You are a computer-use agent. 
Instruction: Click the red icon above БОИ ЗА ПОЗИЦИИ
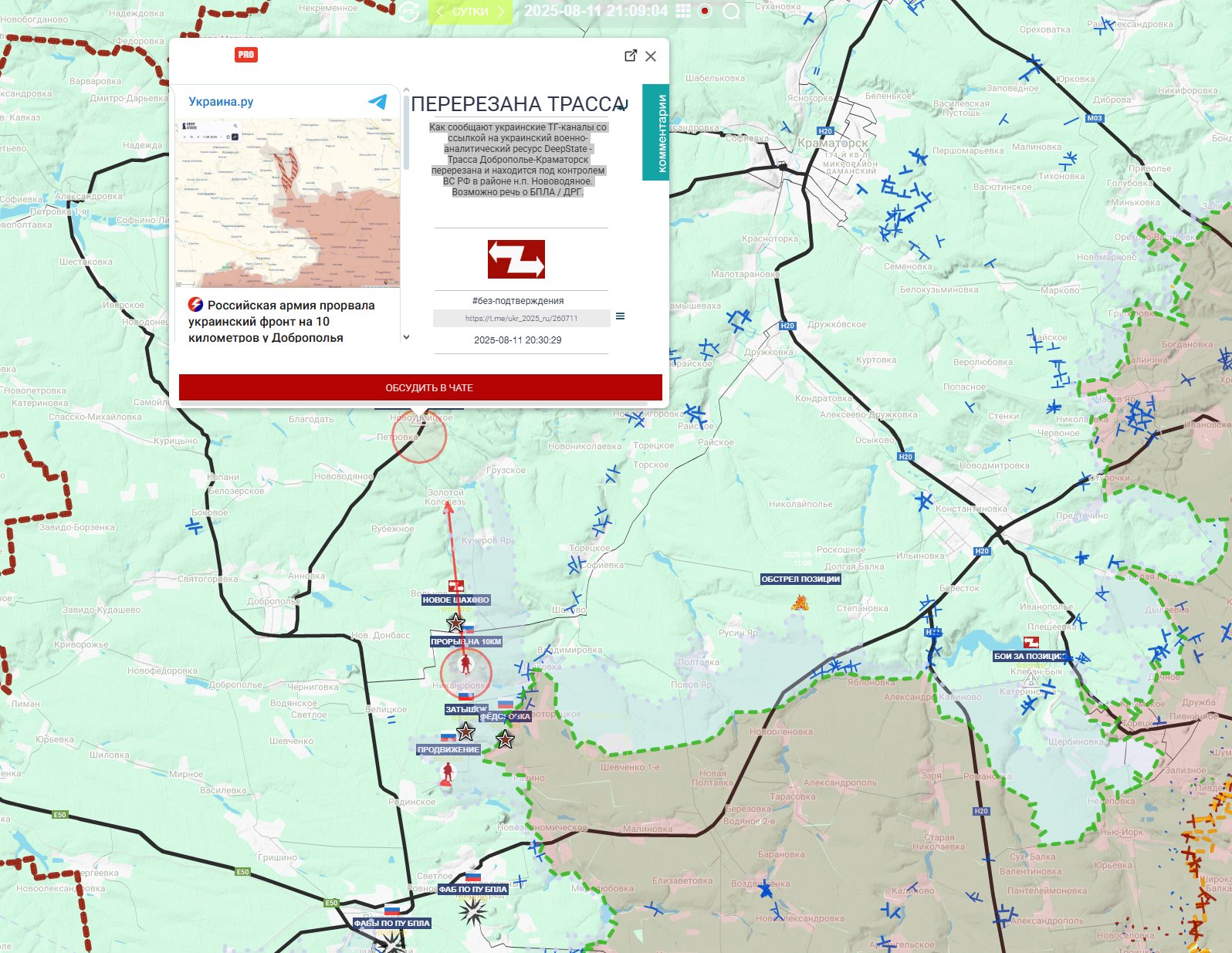pyautogui.click(x=1031, y=642)
